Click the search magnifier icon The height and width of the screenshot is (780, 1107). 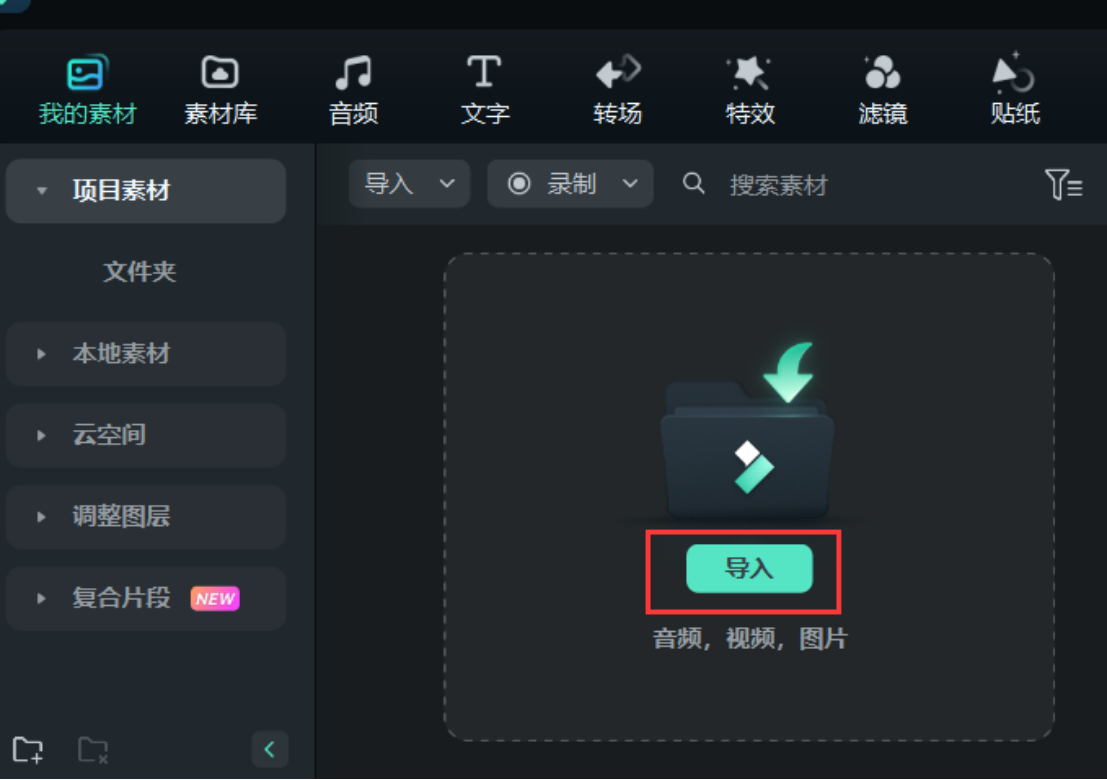(694, 184)
